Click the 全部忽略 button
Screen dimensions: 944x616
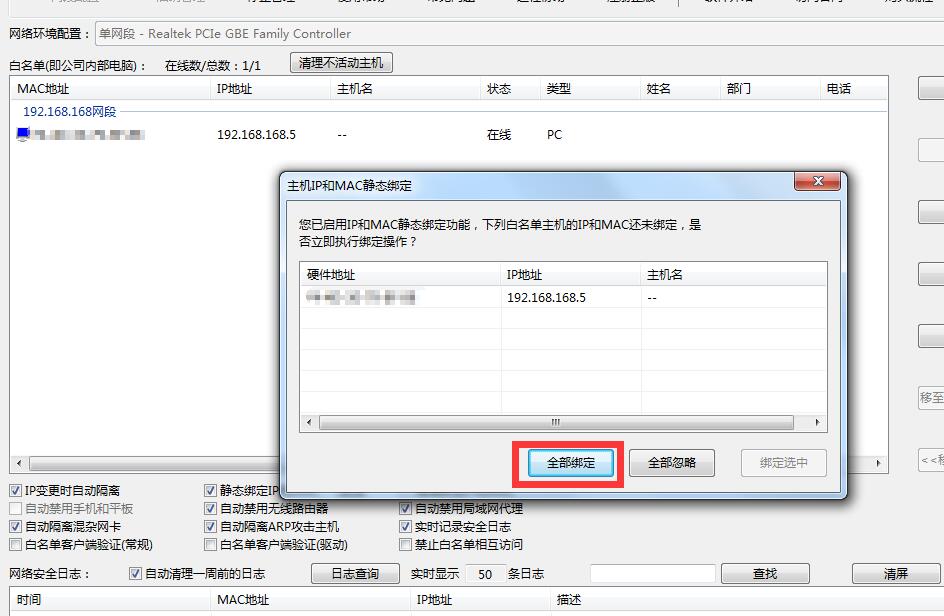point(671,463)
